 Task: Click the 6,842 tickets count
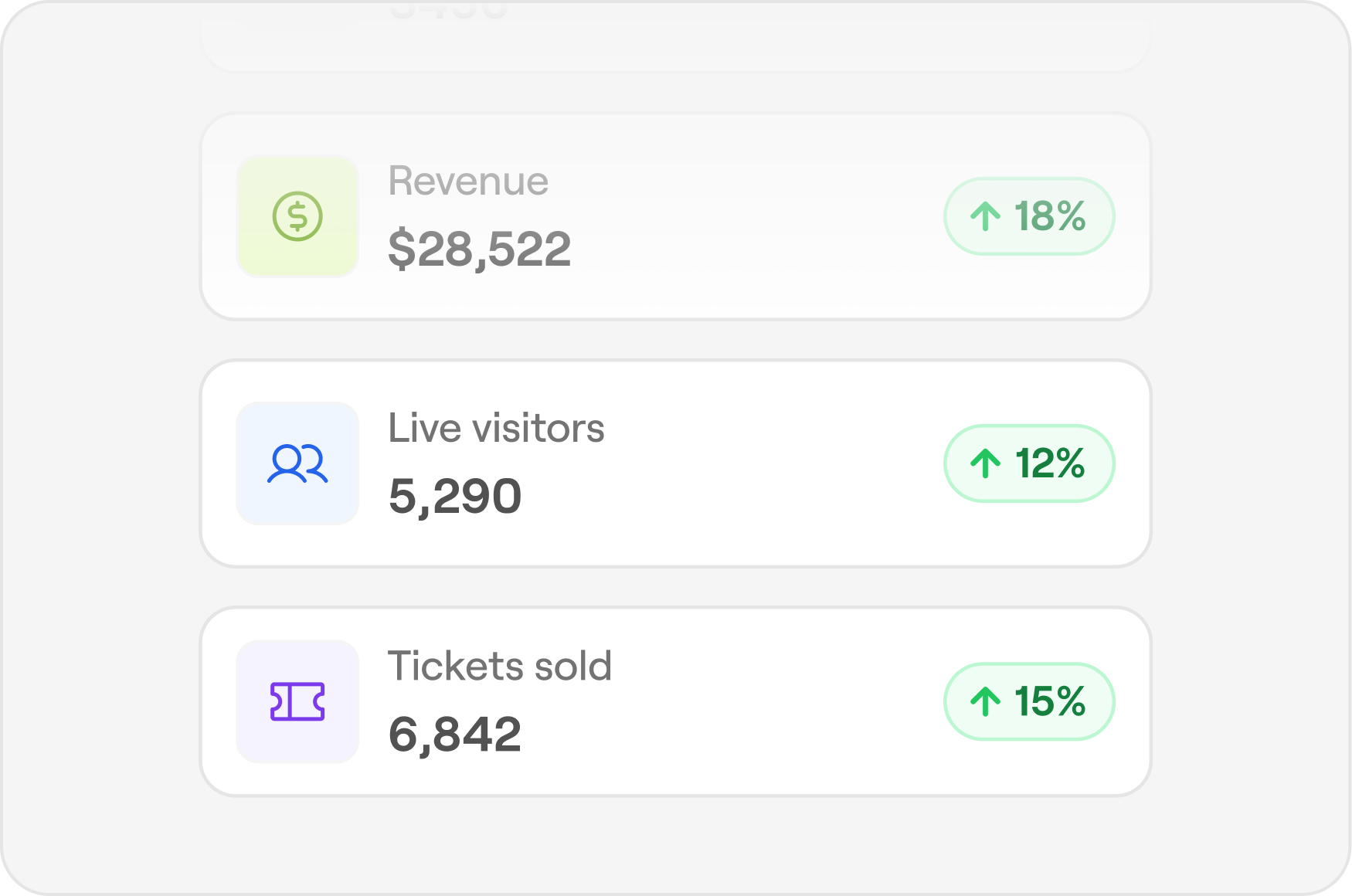pos(455,734)
